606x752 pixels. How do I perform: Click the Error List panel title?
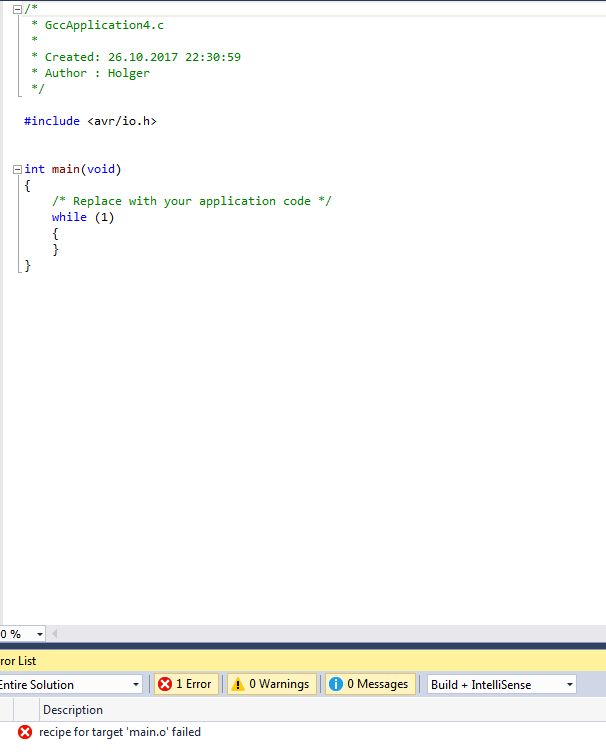(18, 661)
